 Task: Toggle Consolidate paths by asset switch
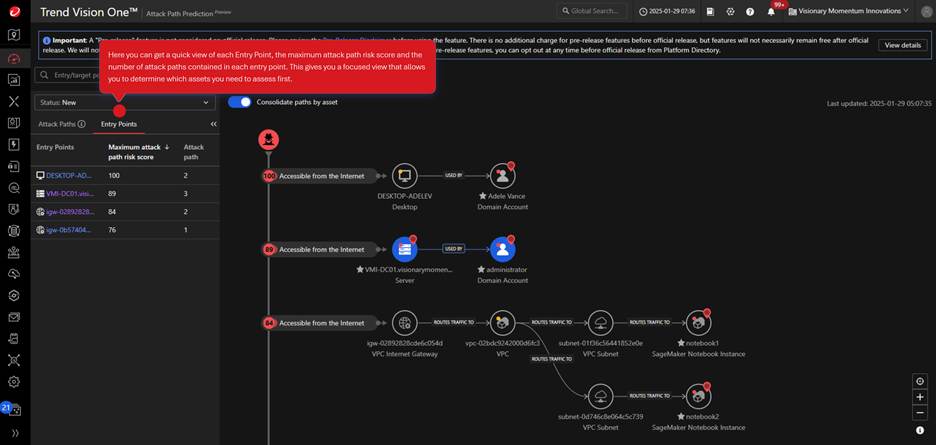[x=239, y=102]
